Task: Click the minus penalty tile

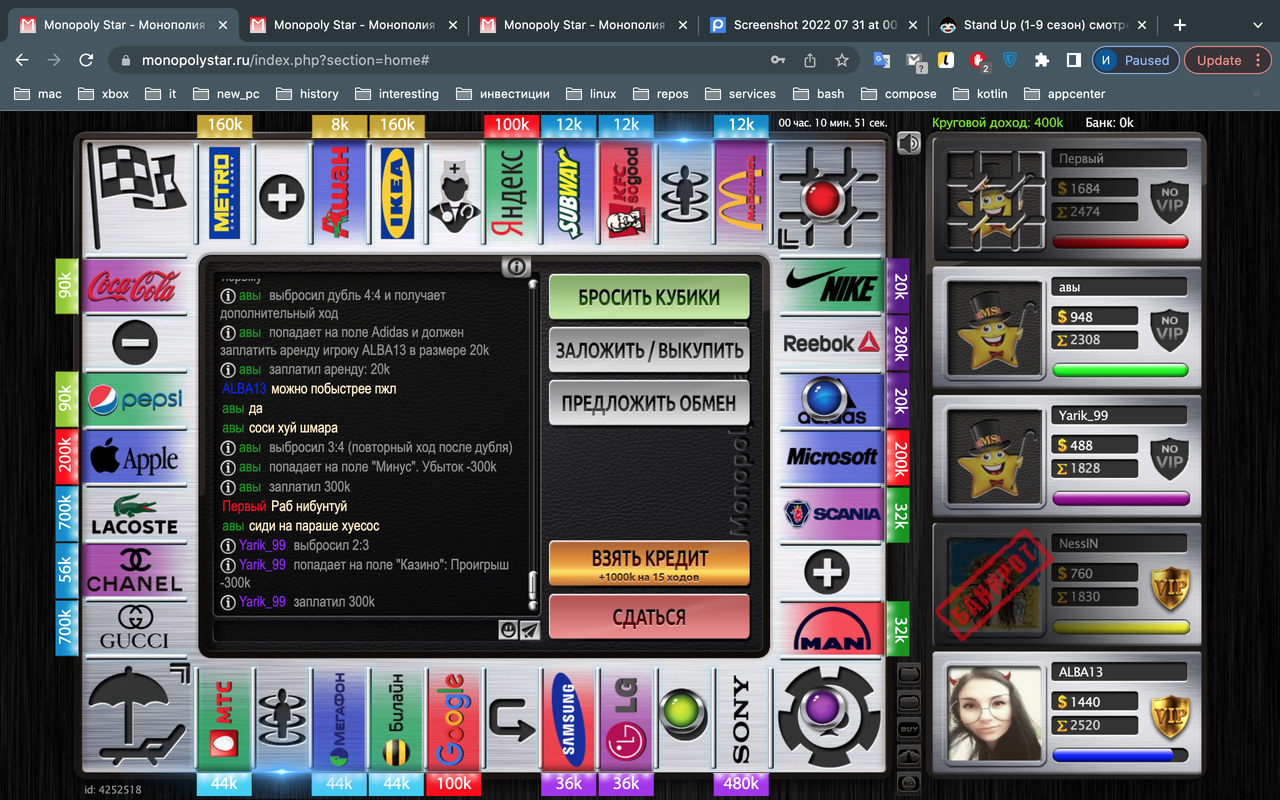Action: point(134,343)
